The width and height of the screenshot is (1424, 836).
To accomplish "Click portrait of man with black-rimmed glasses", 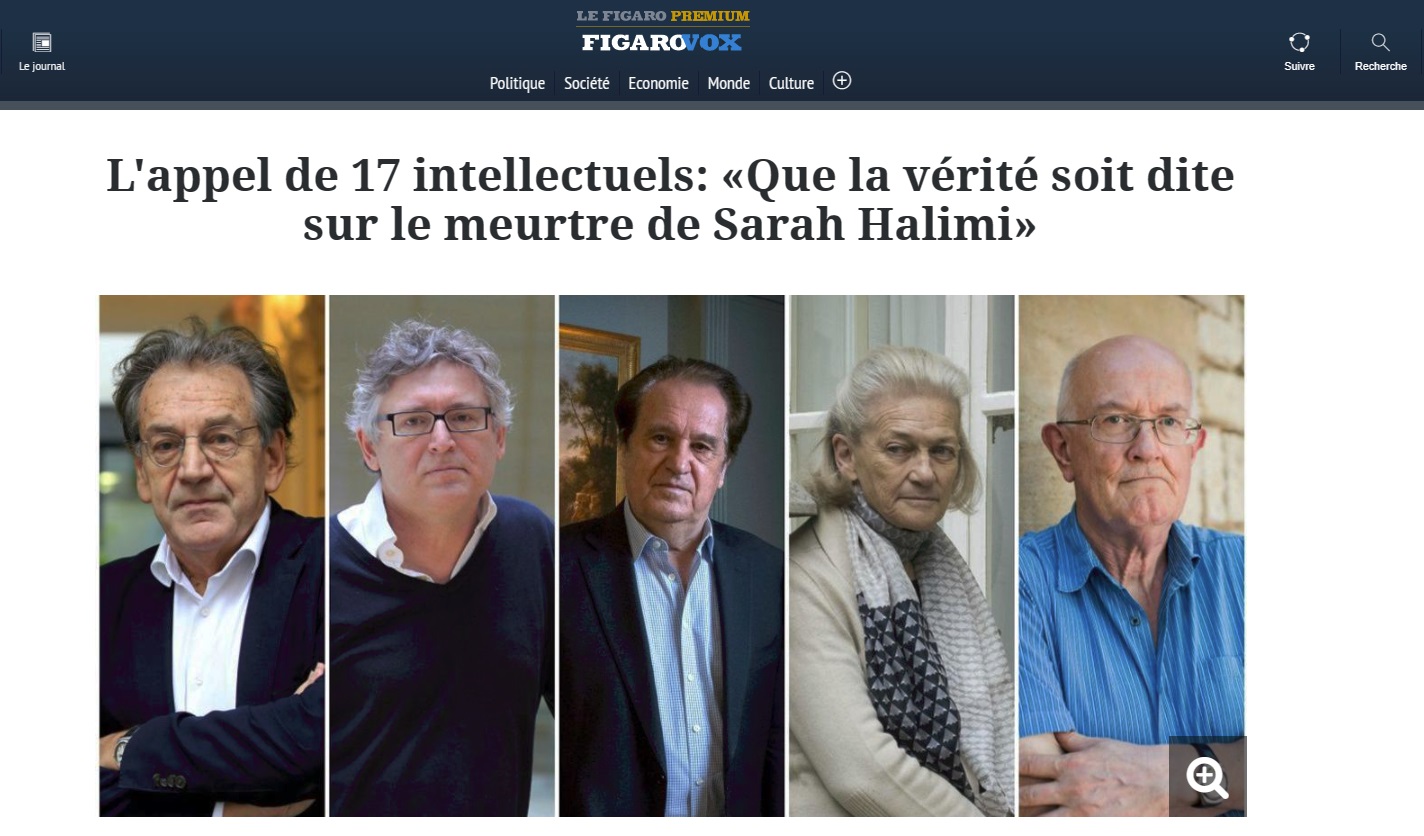I will pos(442,556).
